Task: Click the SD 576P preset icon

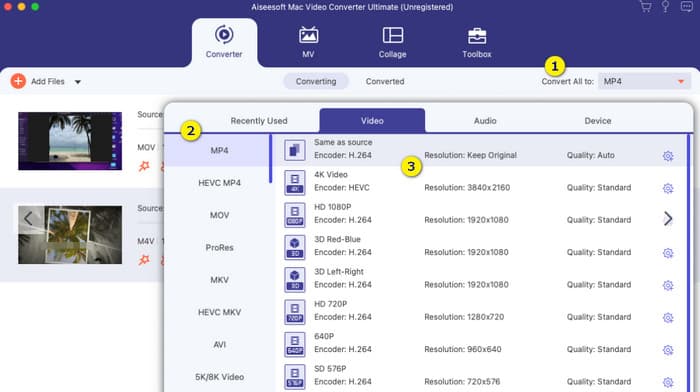Action: [295, 376]
